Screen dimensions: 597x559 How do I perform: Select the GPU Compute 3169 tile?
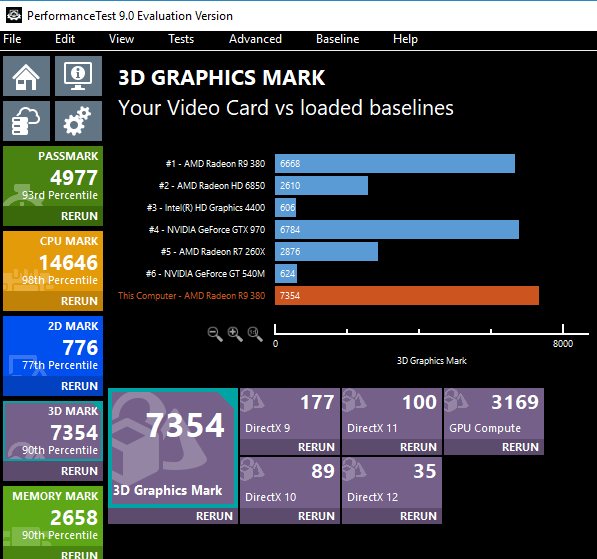(x=494, y=414)
